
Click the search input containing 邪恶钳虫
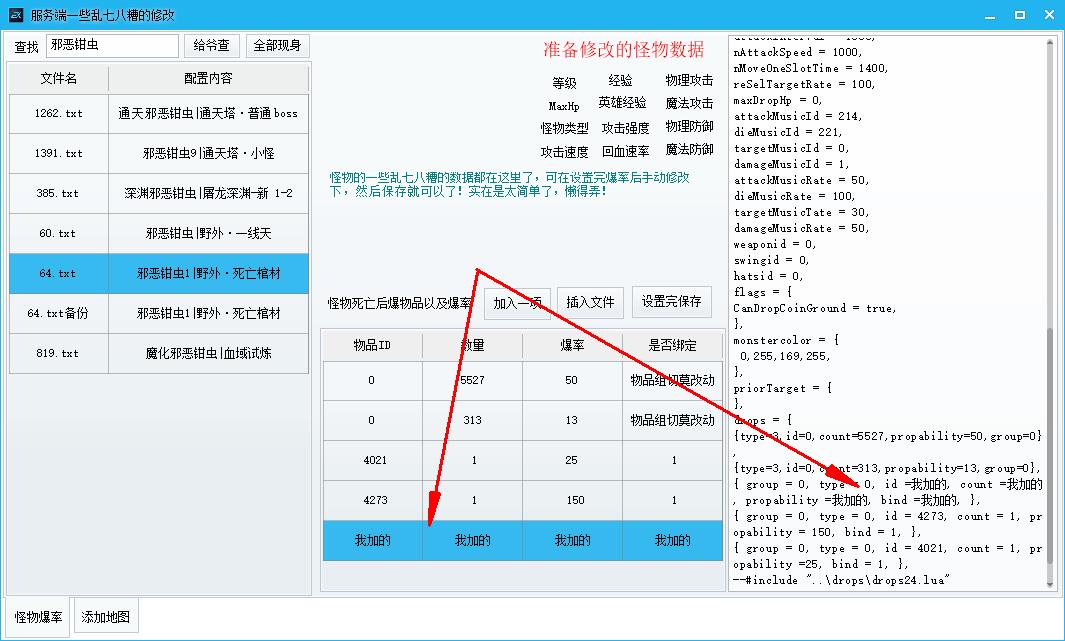click(x=112, y=46)
